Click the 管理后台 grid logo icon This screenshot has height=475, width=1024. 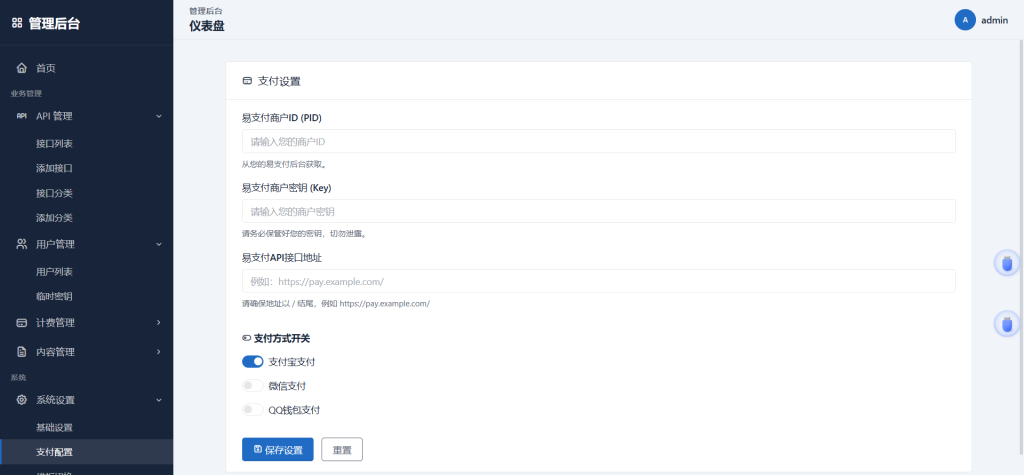17,24
